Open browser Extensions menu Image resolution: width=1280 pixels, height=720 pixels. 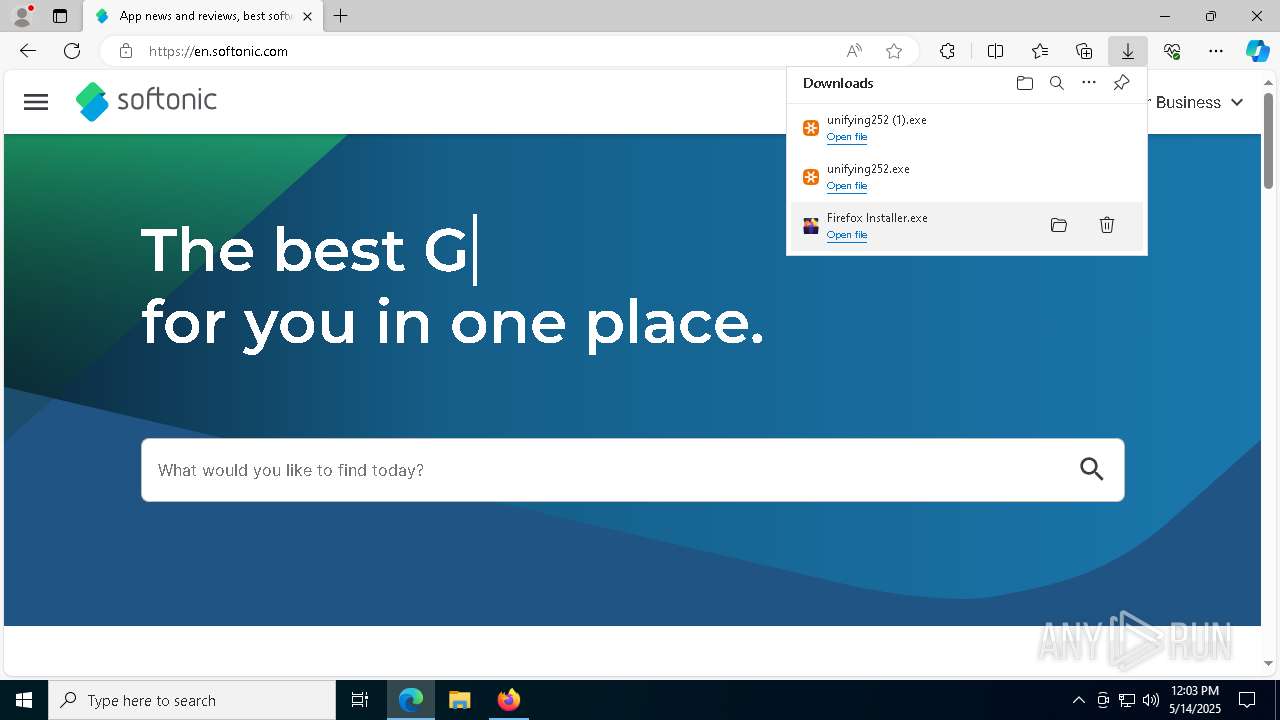click(947, 51)
